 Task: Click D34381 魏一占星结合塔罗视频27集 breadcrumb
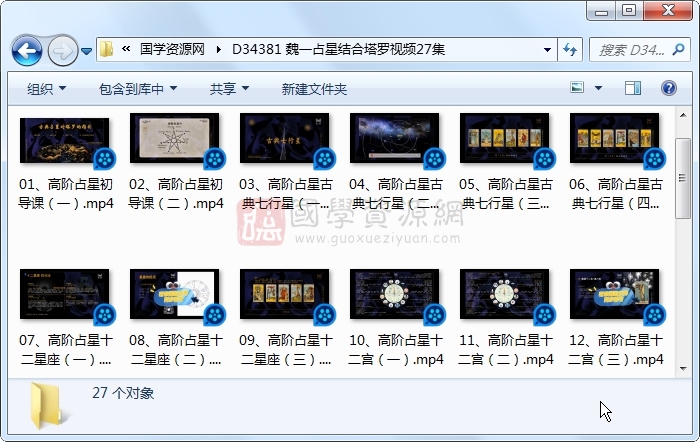338,49
